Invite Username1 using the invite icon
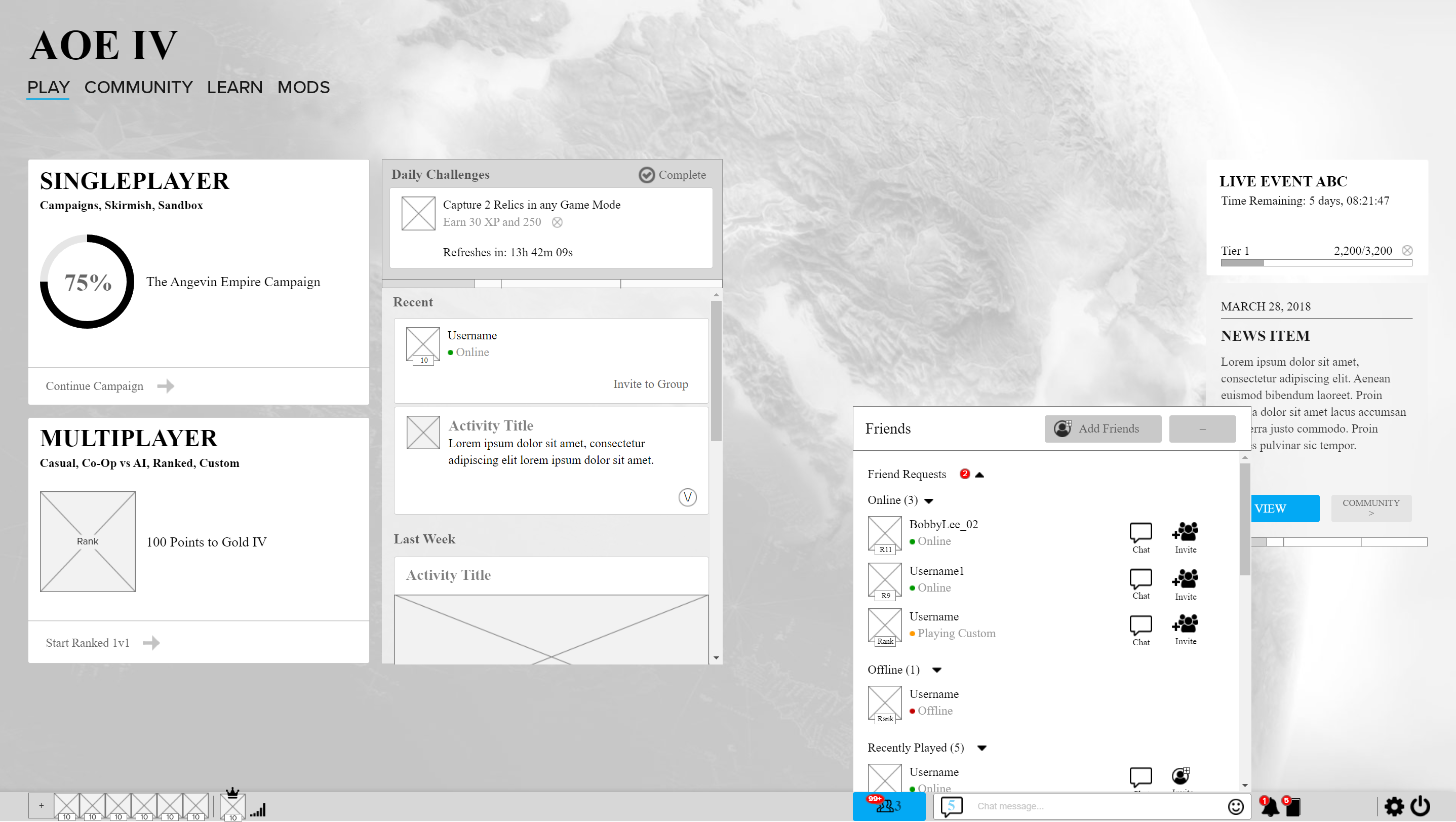Viewport: 1456px width, 822px height. click(1185, 579)
